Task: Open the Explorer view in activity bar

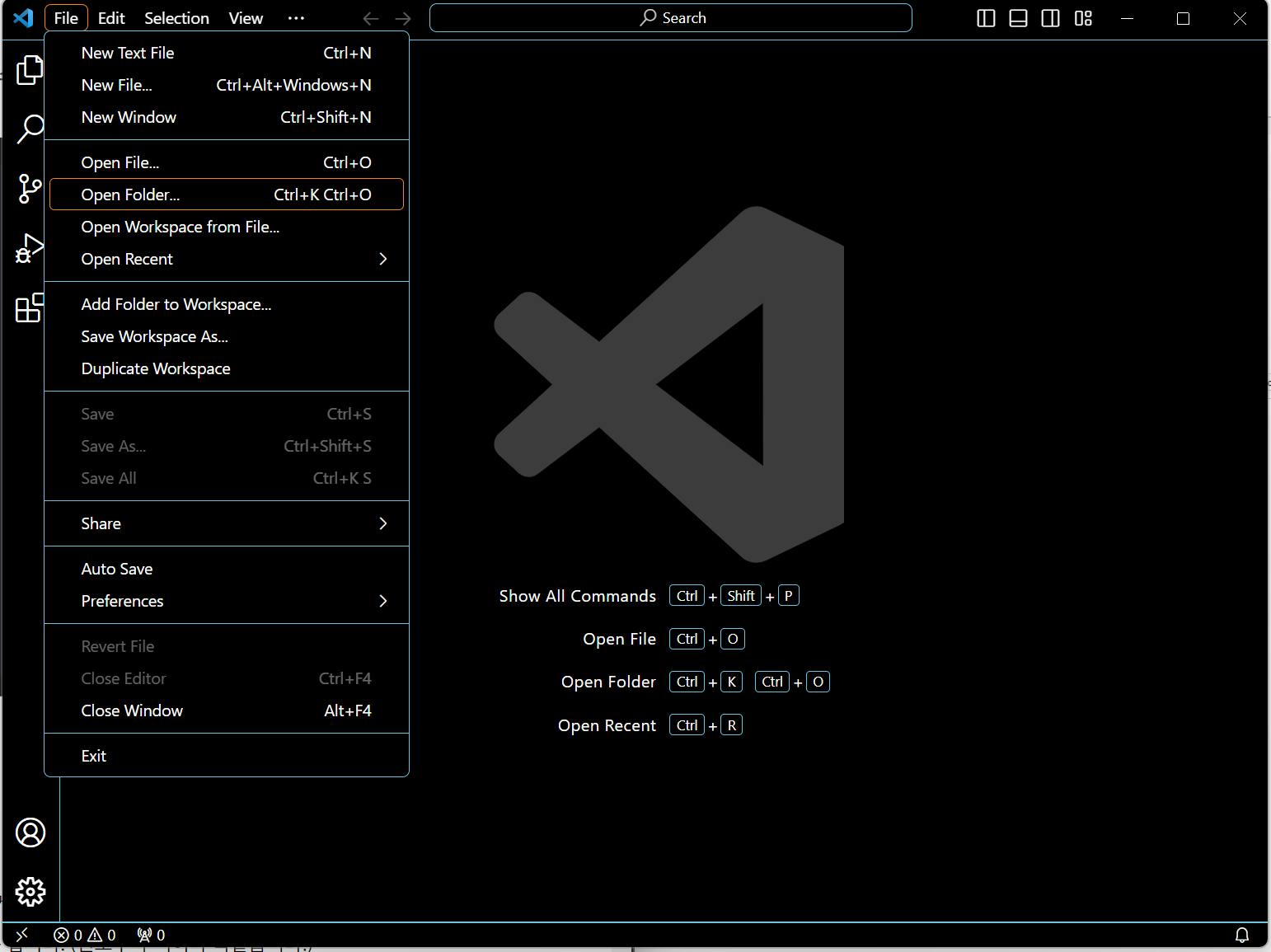Action: pyautogui.click(x=30, y=70)
